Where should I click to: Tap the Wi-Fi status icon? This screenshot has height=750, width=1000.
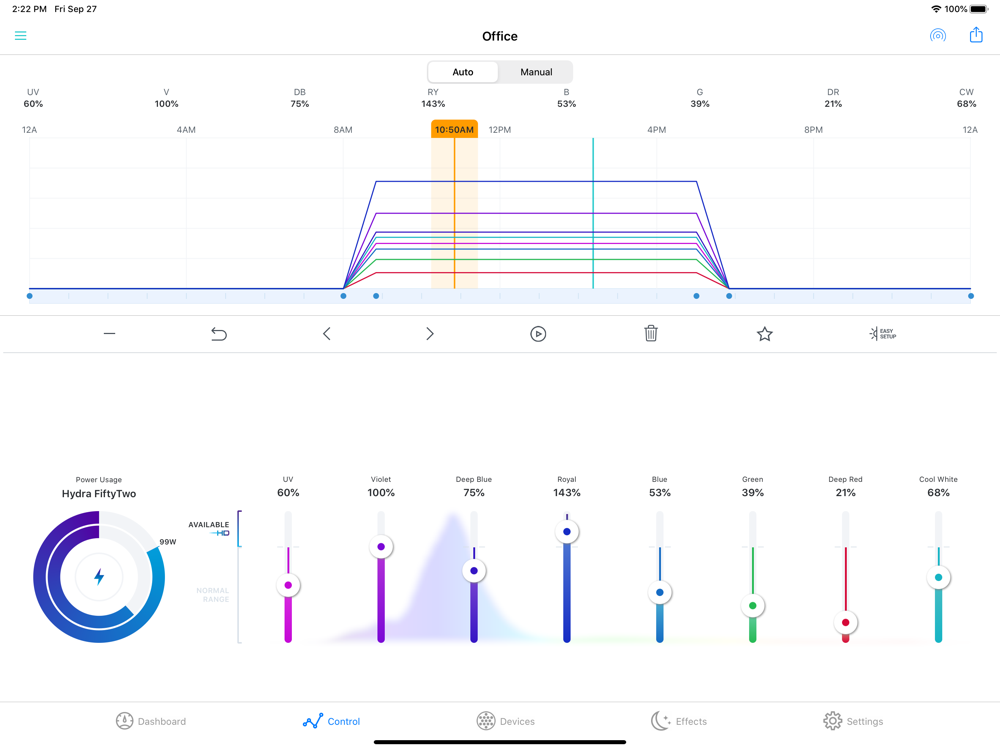[936, 9]
